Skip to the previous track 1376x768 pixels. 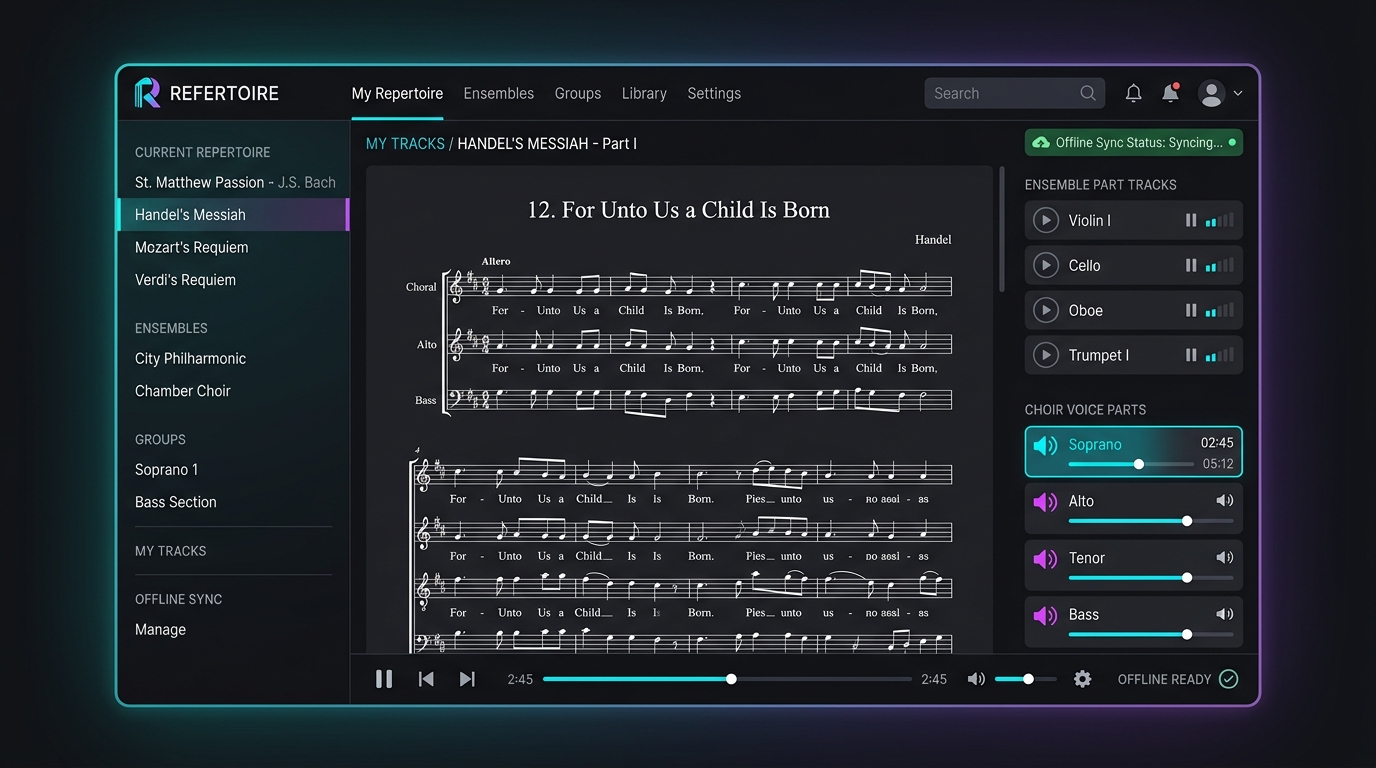tap(426, 679)
